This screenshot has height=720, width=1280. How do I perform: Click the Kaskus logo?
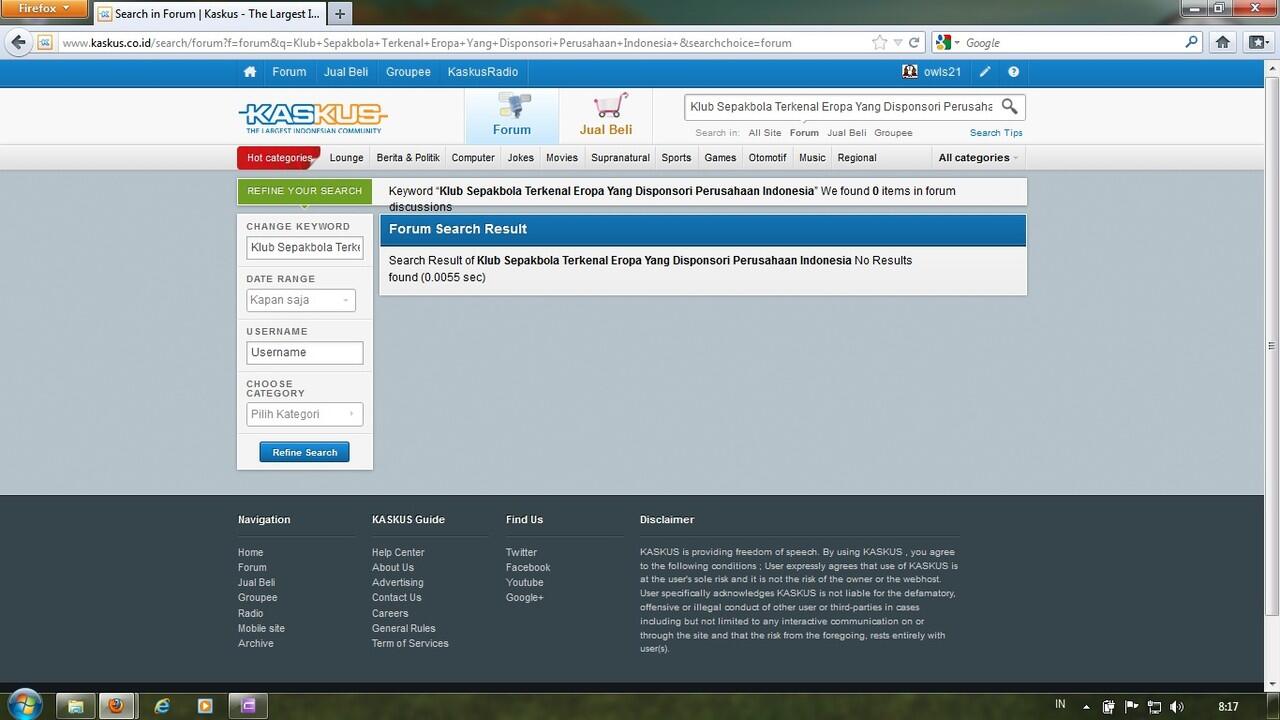(x=313, y=117)
